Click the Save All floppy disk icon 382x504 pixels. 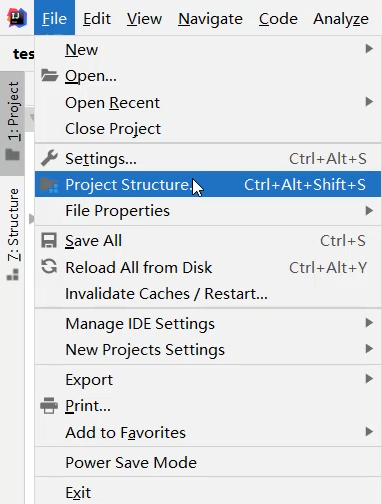tap(49, 240)
